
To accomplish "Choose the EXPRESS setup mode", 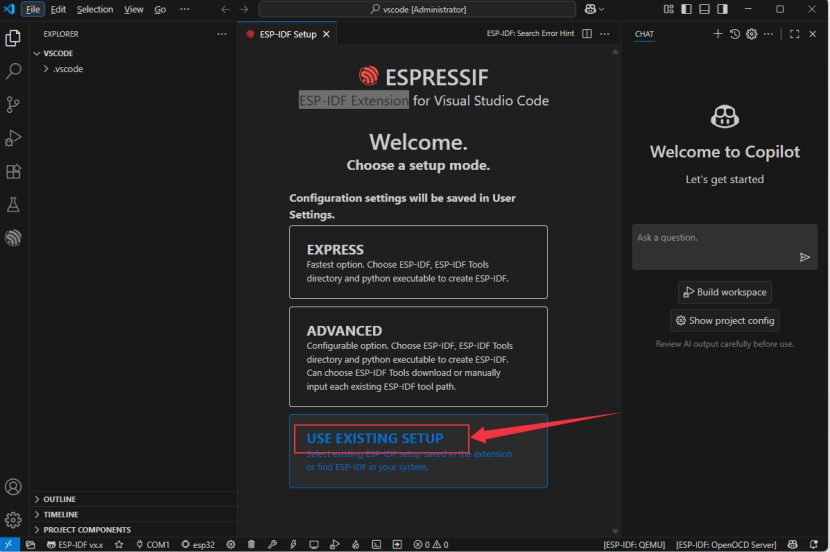I will [x=418, y=262].
